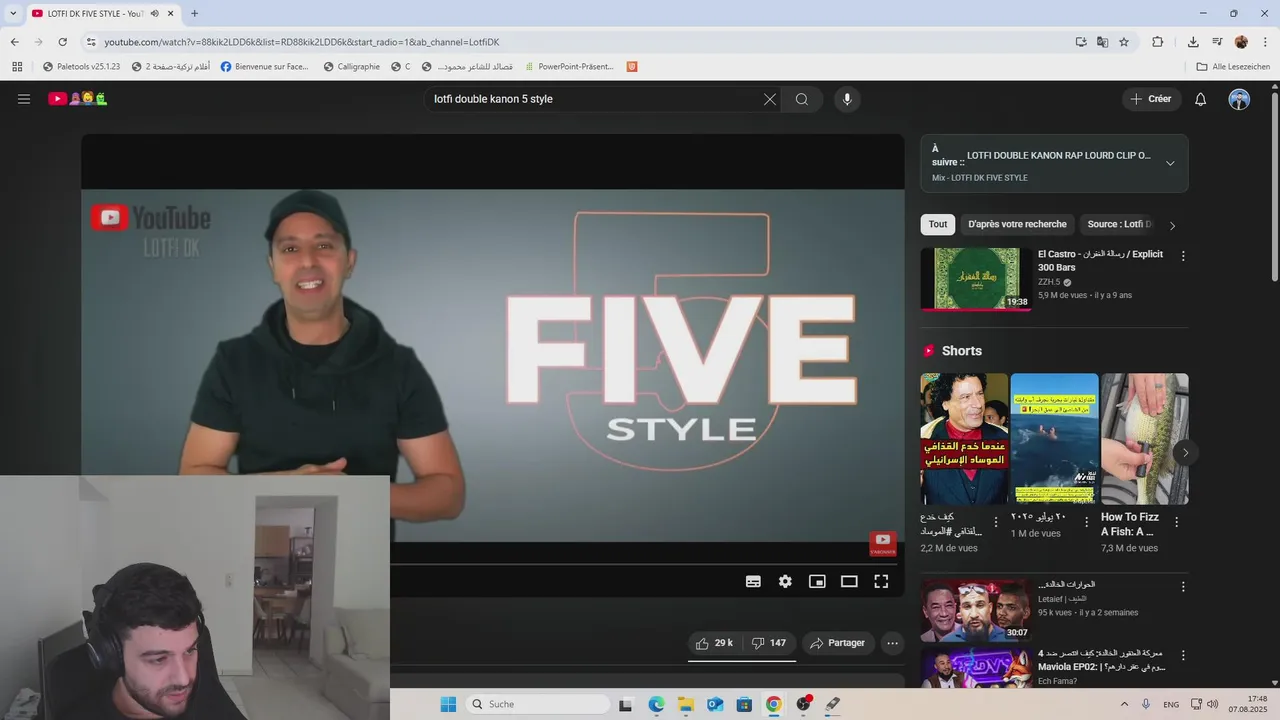Open the Créer button
The image size is (1280, 720).
click(1151, 99)
